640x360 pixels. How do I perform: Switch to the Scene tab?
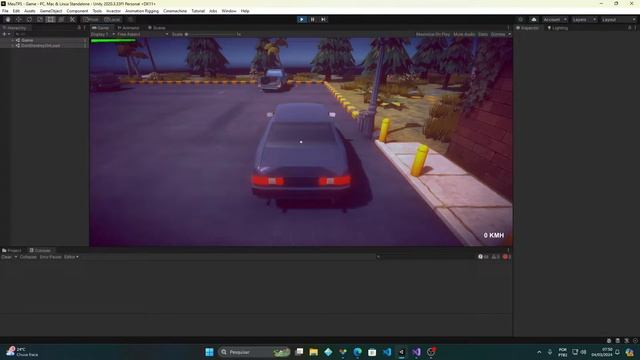pyautogui.click(x=157, y=28)
